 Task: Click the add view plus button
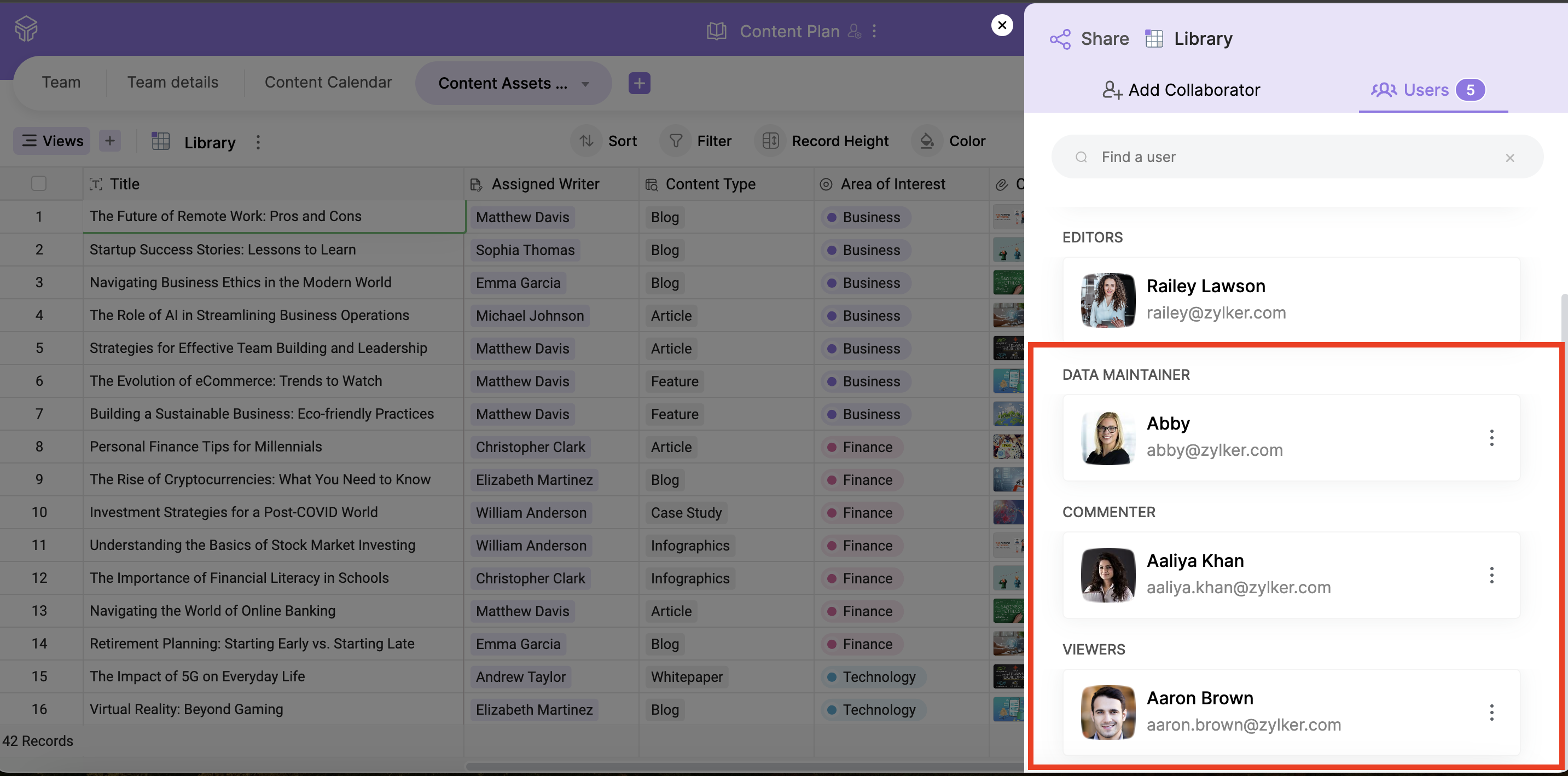coord(109,141)
